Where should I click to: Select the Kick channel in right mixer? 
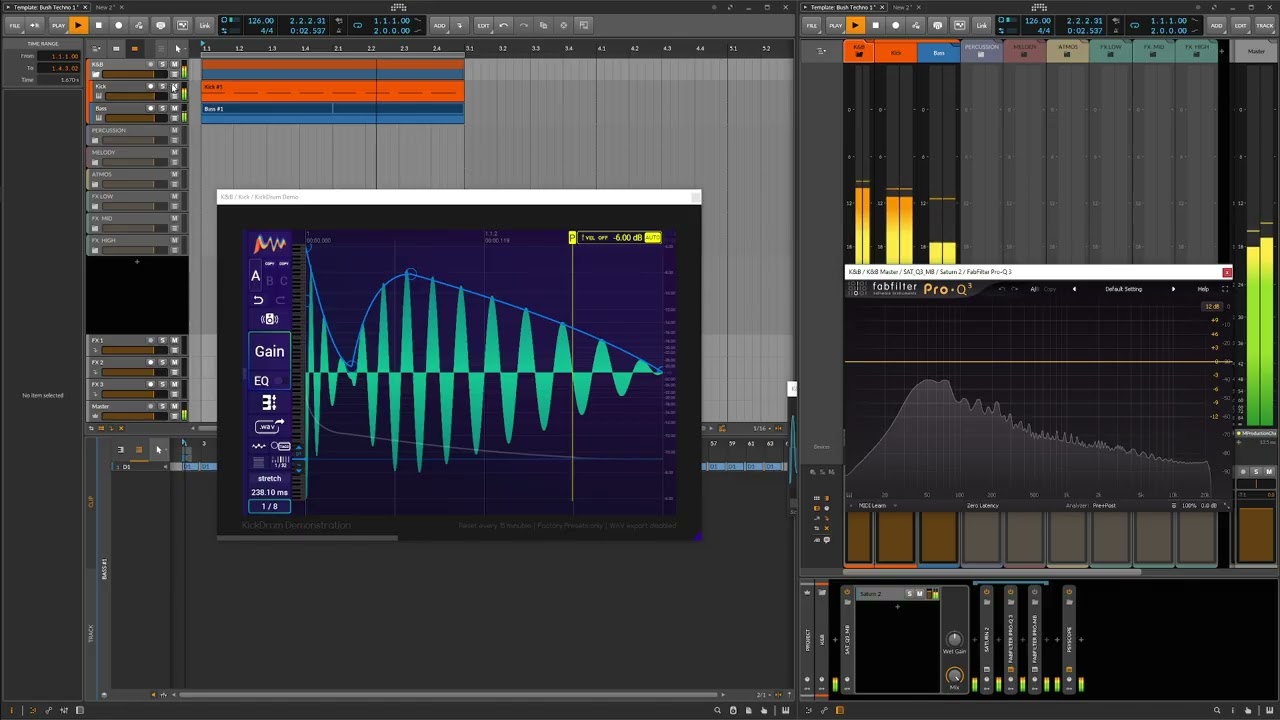(896, 52)
